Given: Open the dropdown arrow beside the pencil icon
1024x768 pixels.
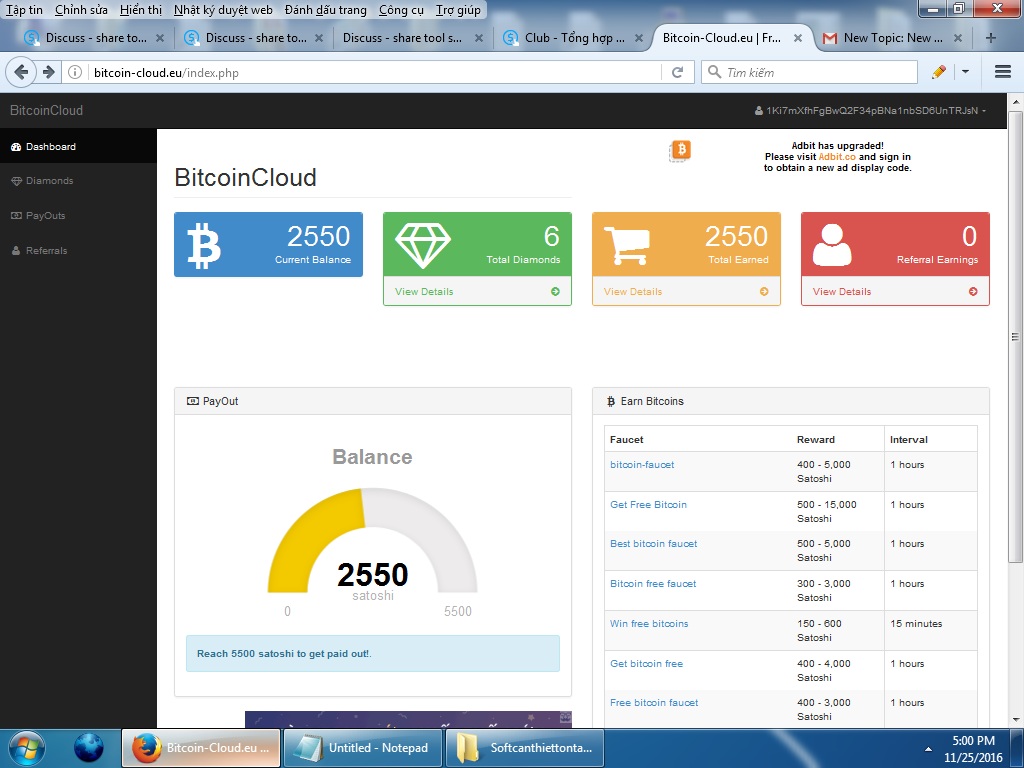Looking at the screenshot, I should click(x=965, y=72).
